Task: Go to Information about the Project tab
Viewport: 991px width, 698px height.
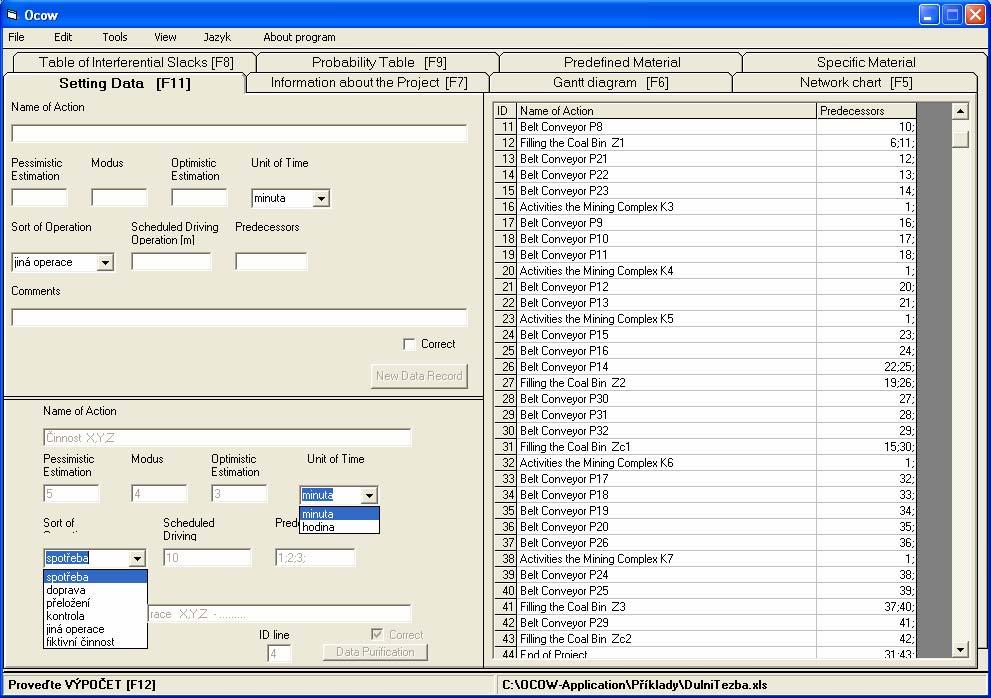Action: tap(368, 83)
